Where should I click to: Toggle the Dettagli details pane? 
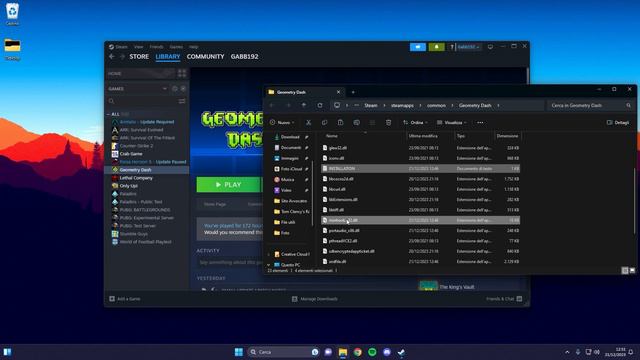pos(618,122)
